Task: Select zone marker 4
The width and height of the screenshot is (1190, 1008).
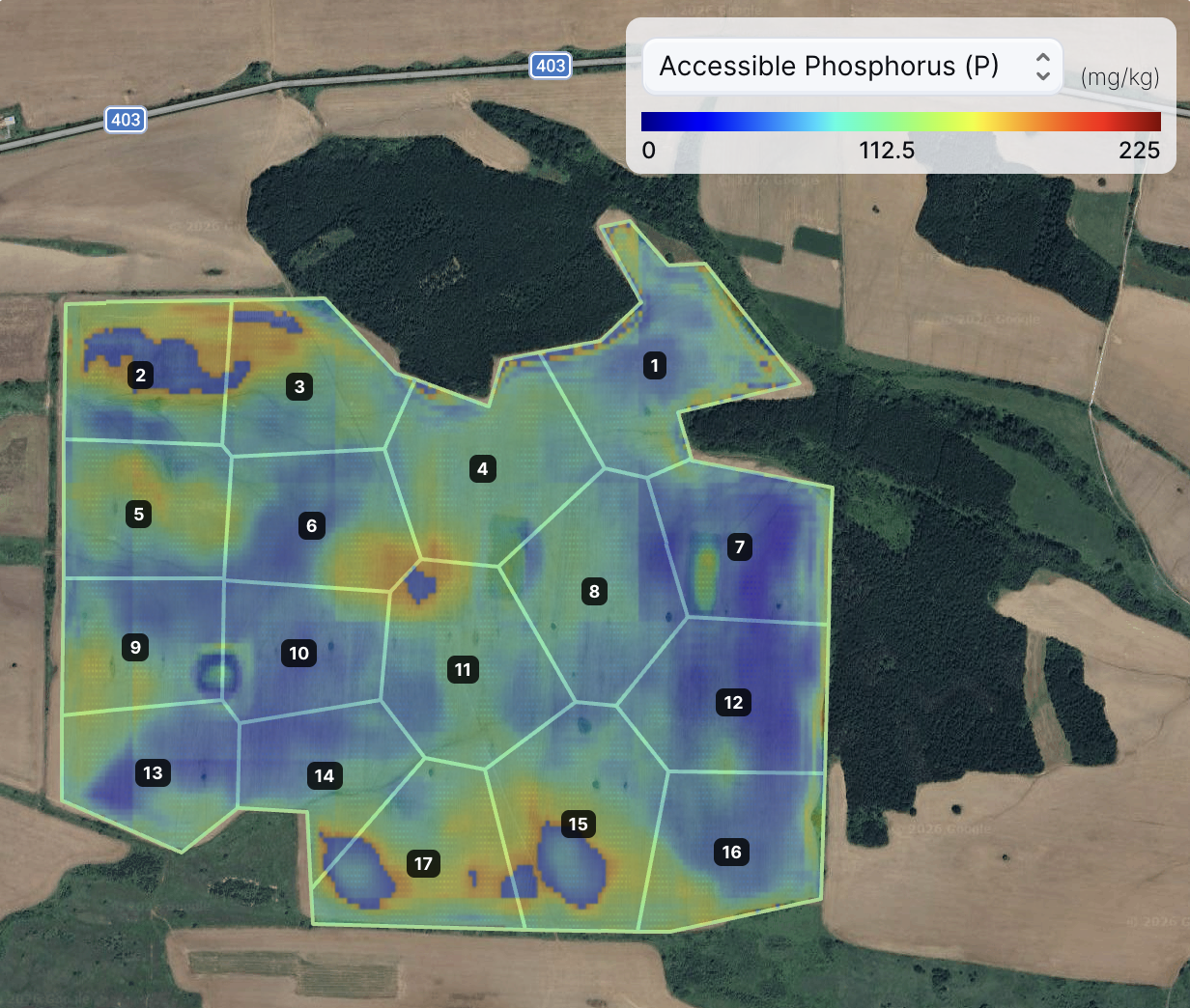Action: click(483, 470)
